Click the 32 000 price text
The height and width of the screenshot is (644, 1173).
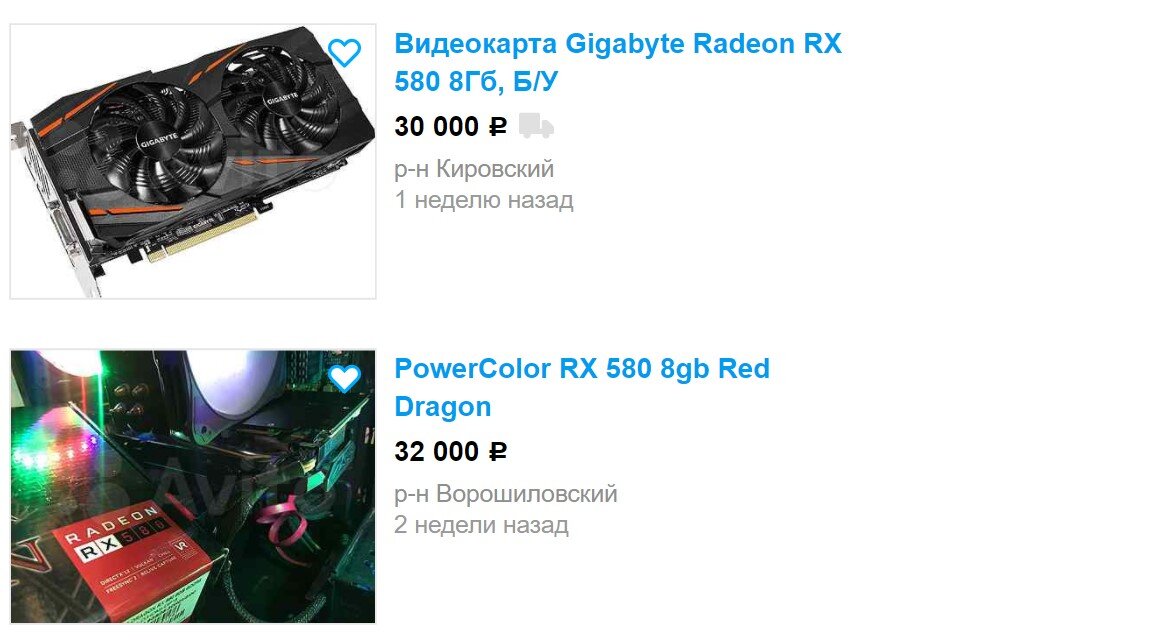(x=436, y=452)
